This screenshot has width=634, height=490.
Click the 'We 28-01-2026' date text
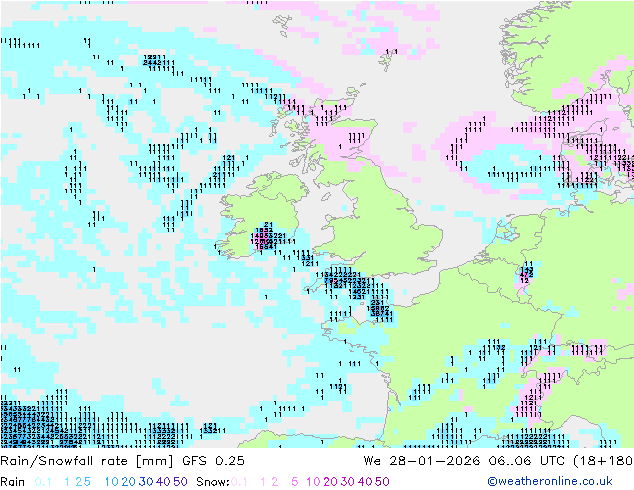click(422, 461)
